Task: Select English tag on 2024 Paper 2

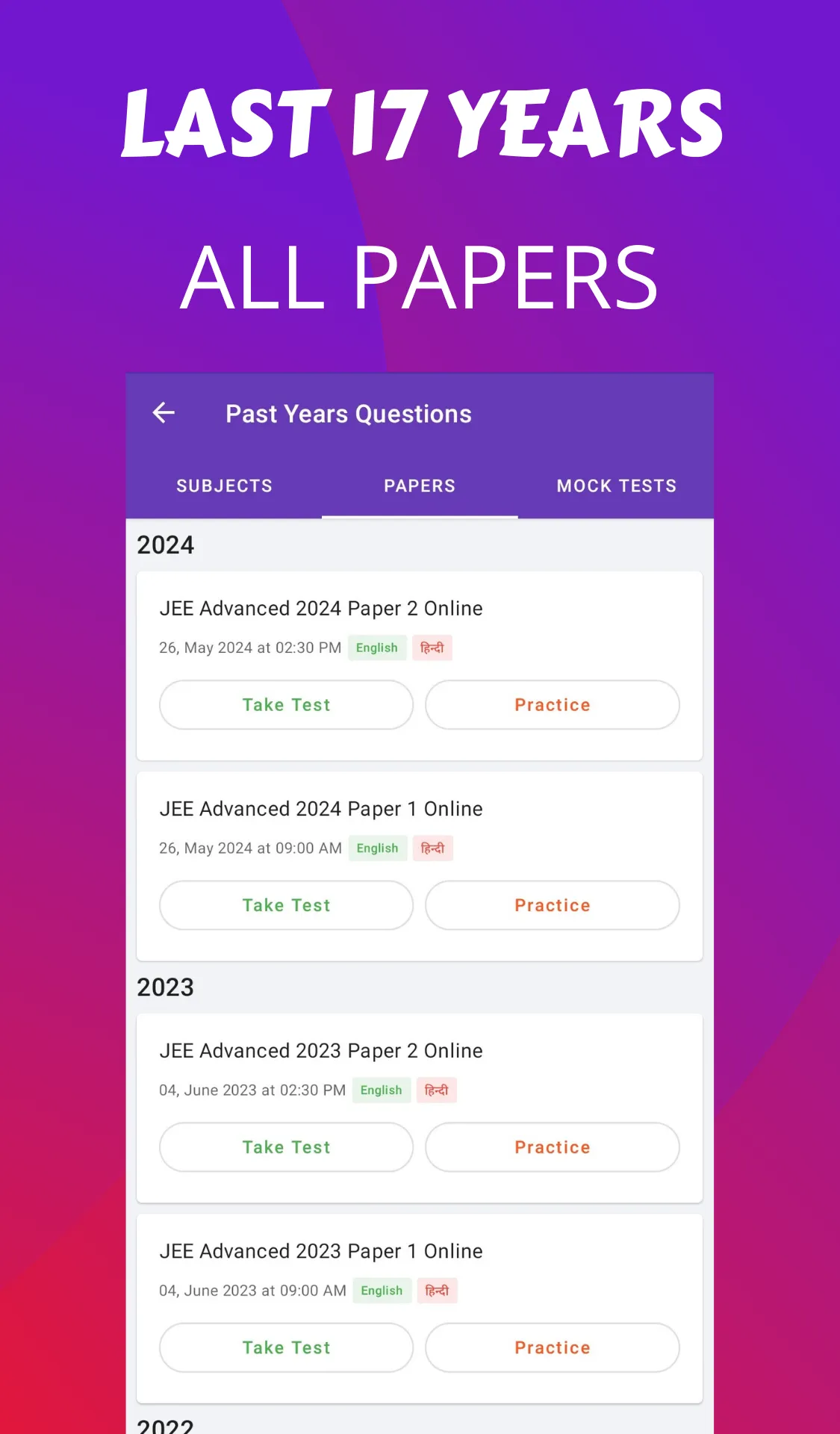Action: (376, 648)
